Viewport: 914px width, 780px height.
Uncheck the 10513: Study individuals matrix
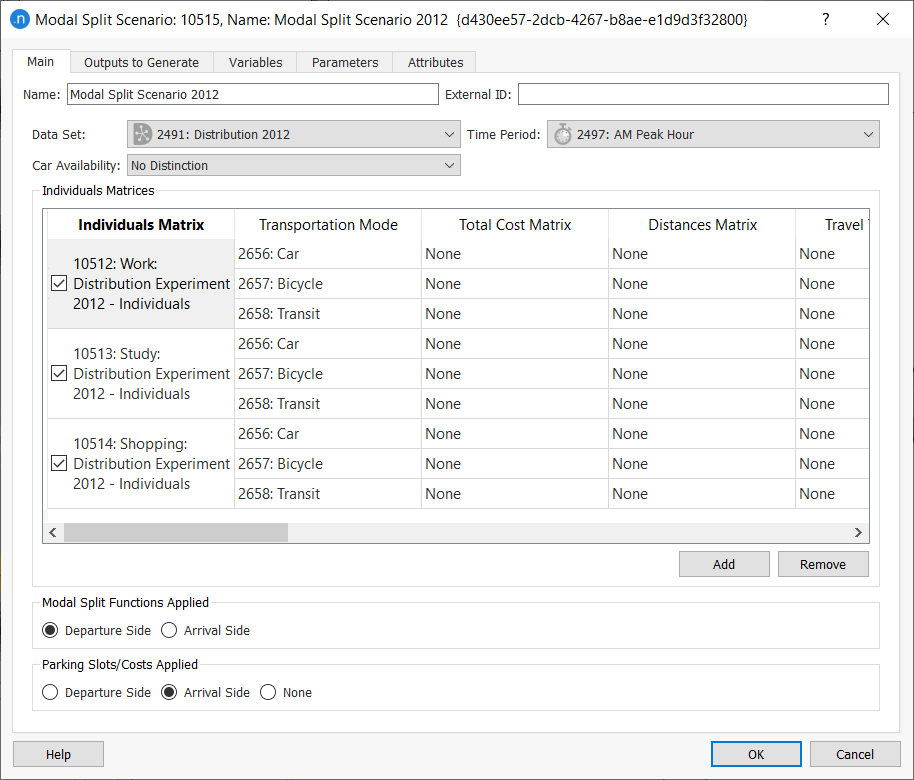[x=58, y=373]
